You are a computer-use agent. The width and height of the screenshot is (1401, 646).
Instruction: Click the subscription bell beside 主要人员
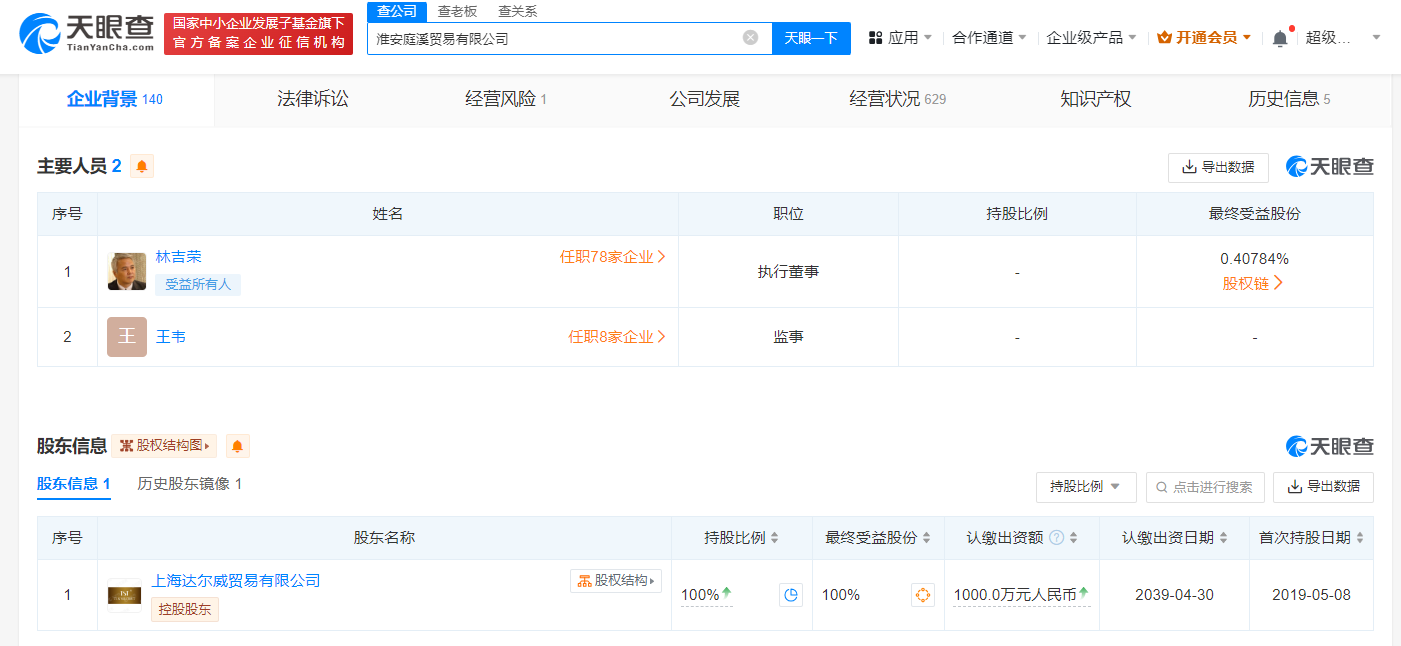141,166
